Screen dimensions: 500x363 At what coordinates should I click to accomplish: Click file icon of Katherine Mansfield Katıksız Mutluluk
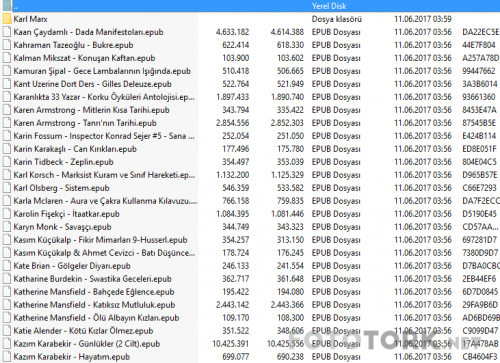[7, 305]
